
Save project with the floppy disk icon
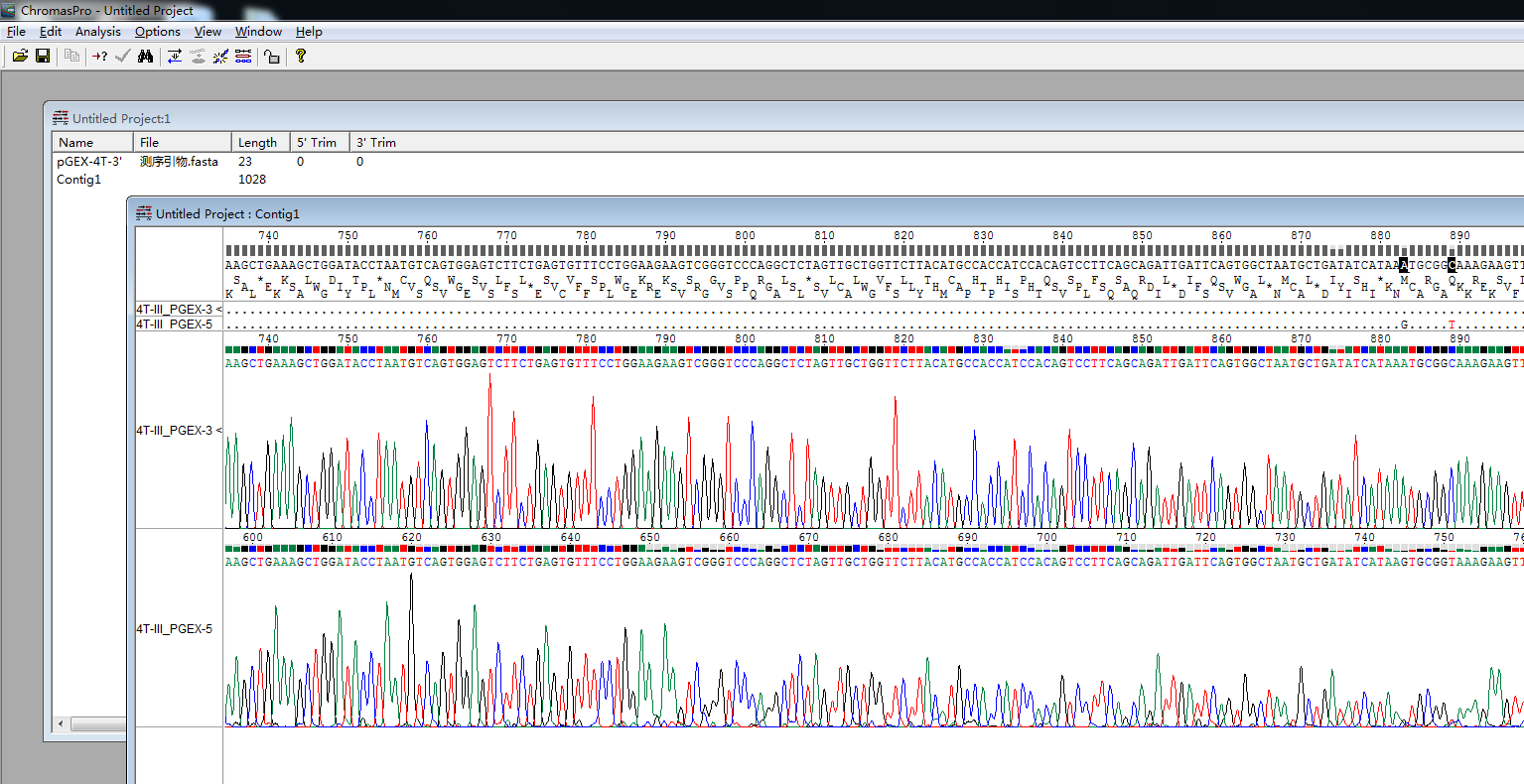coord(43,57)
